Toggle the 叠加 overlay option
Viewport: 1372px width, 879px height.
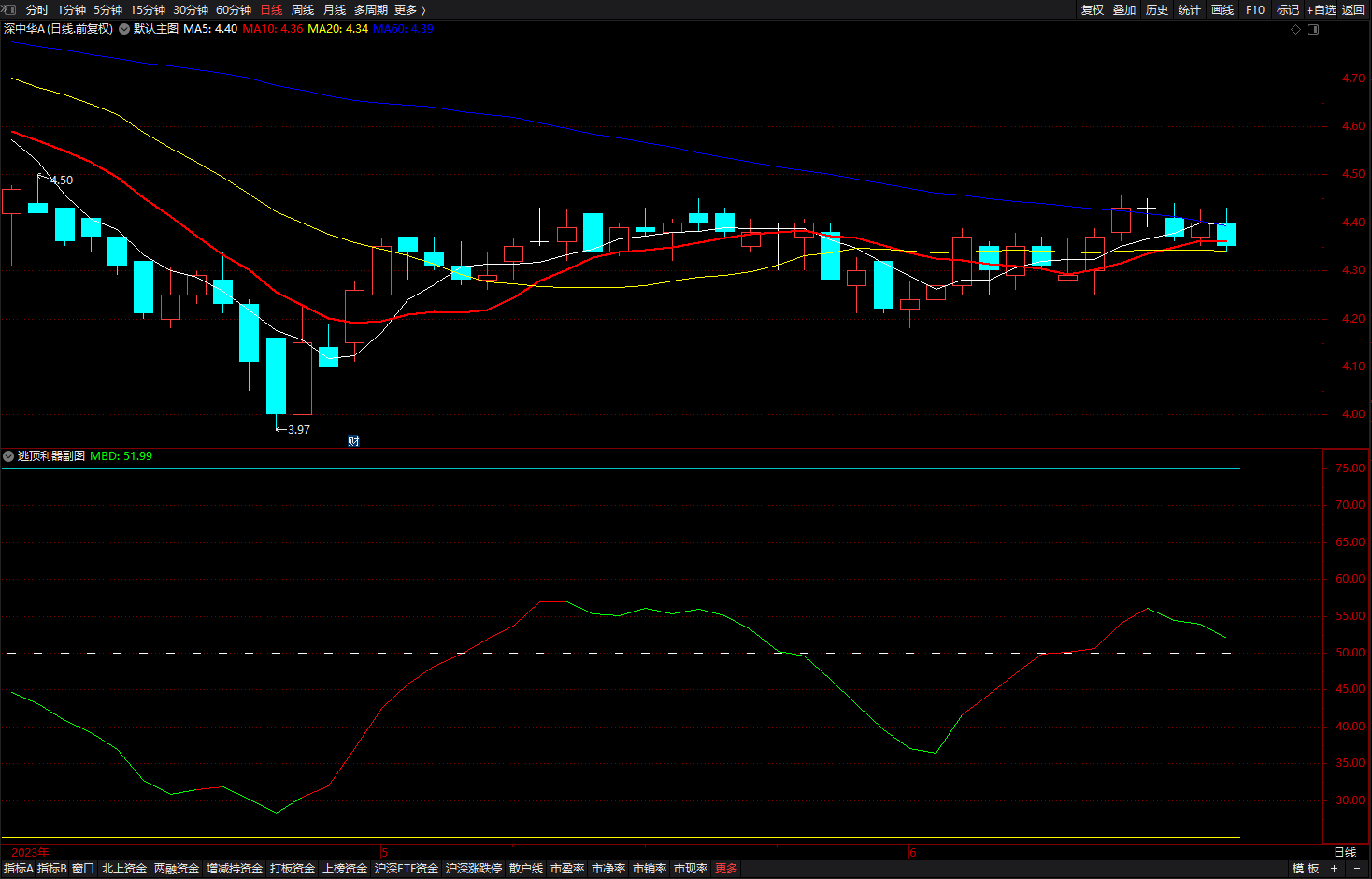click(1124, 9)
